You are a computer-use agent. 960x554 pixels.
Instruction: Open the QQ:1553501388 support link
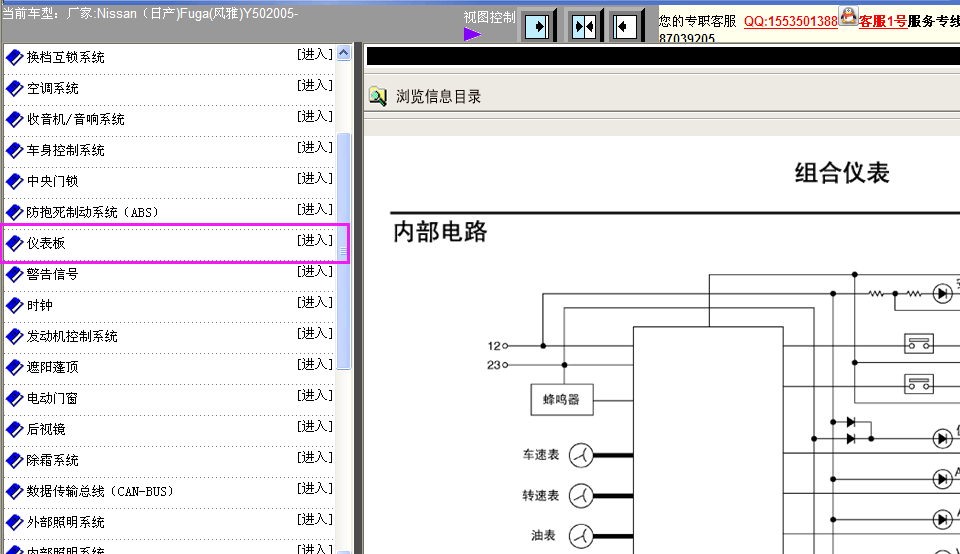click(790, 21)
